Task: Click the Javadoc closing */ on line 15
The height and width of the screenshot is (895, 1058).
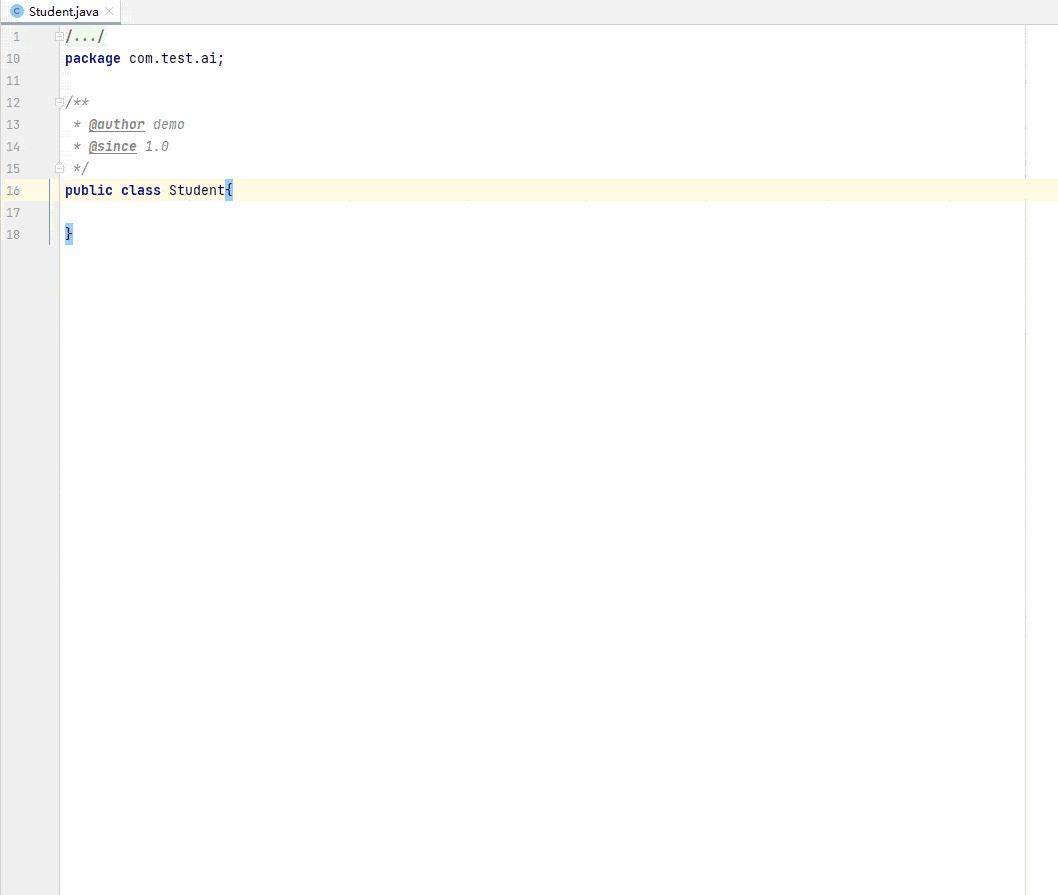Action: (x=81, y=168)
